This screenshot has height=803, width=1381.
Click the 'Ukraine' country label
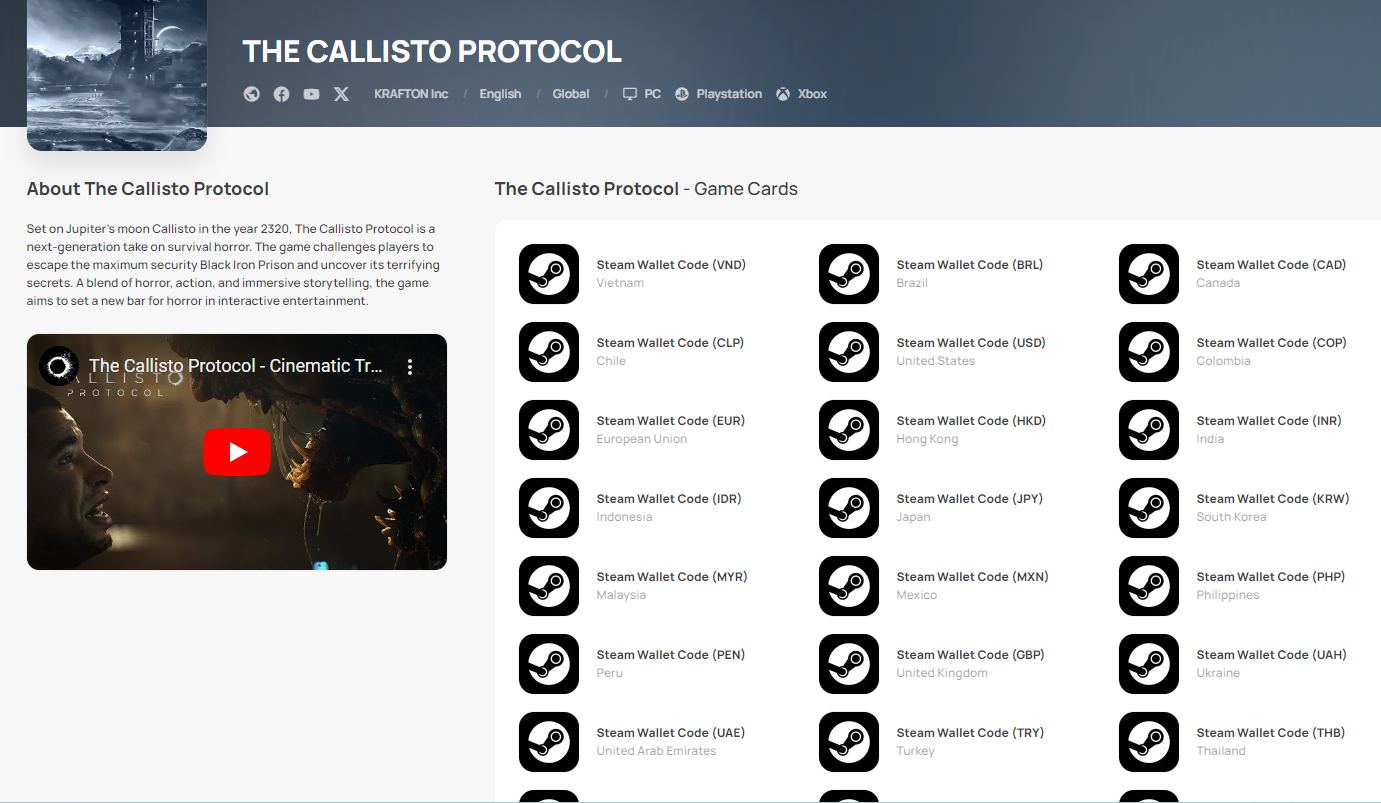[x=1218, y=673]
